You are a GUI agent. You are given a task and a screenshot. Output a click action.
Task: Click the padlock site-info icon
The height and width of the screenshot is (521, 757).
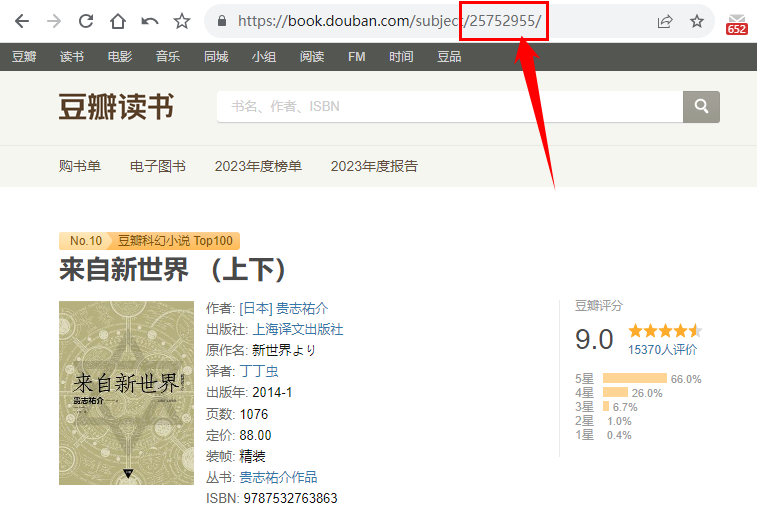222,21
